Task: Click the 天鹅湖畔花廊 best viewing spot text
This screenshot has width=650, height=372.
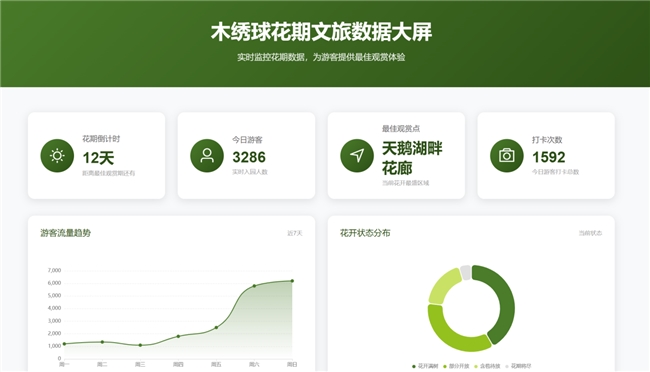Action: (412, 158)
